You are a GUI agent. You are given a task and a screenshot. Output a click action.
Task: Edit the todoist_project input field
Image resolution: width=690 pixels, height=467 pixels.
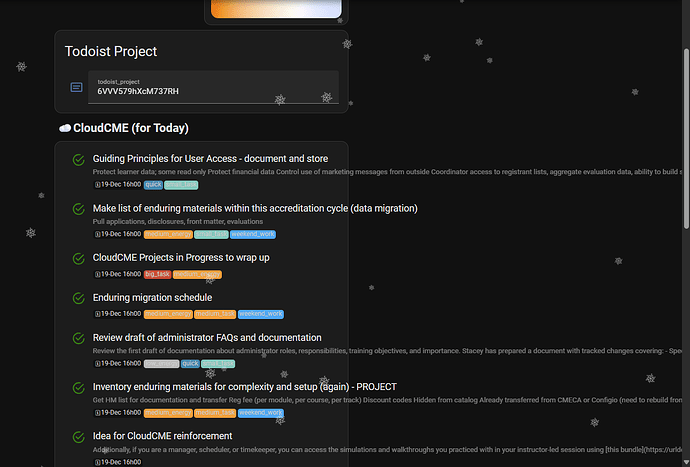pyautogui.click(x=213, y=87)
